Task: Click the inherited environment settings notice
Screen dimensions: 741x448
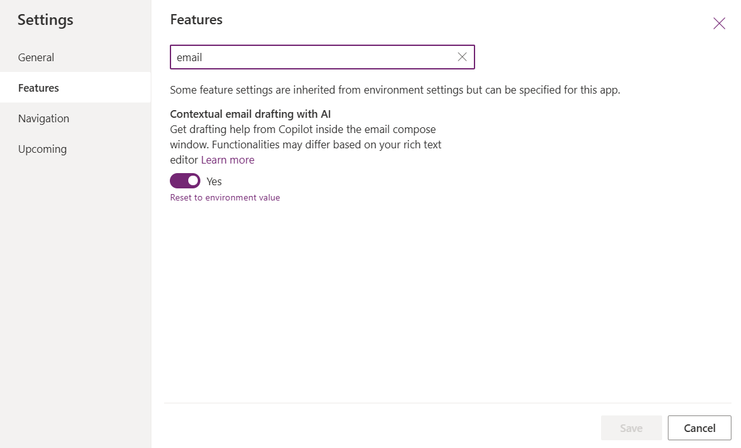Action: click(395, 90)
